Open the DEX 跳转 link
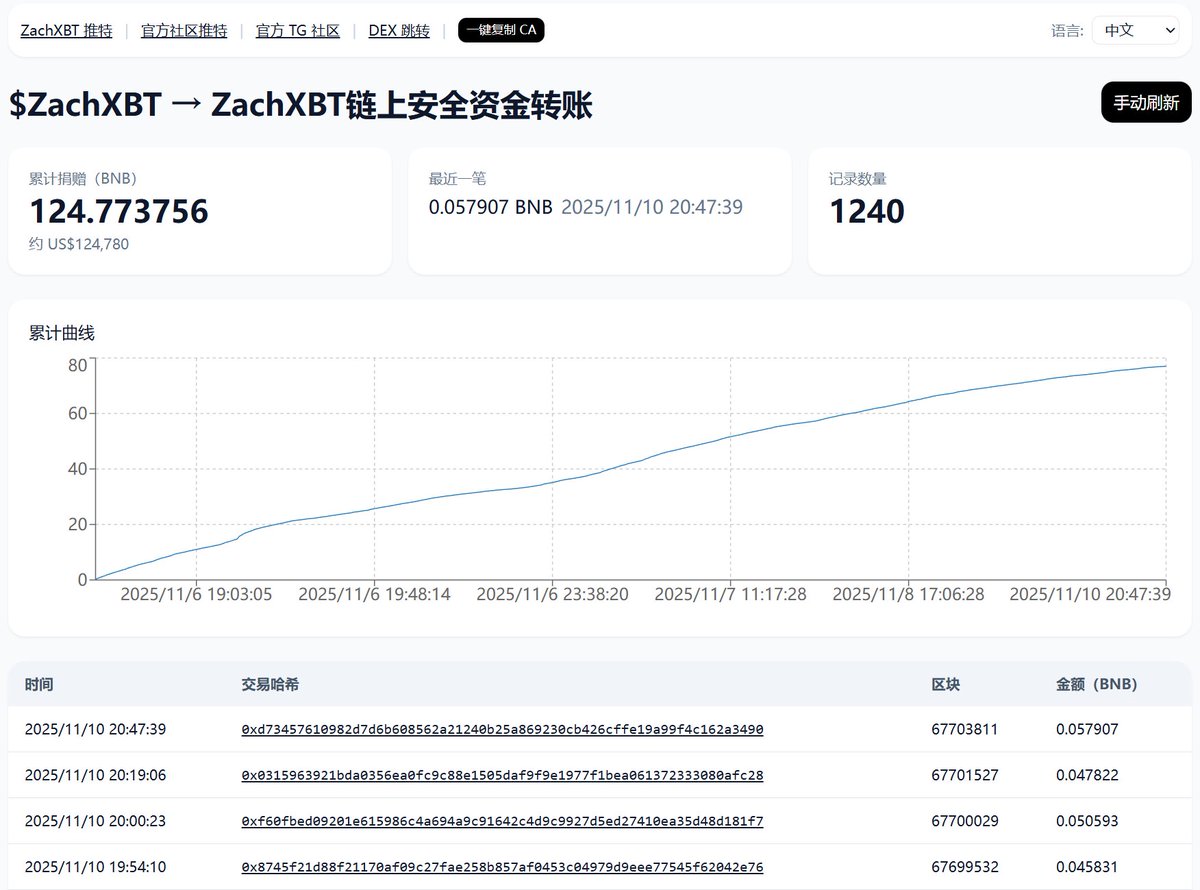The image size is (1200, 890). point(399,31)
